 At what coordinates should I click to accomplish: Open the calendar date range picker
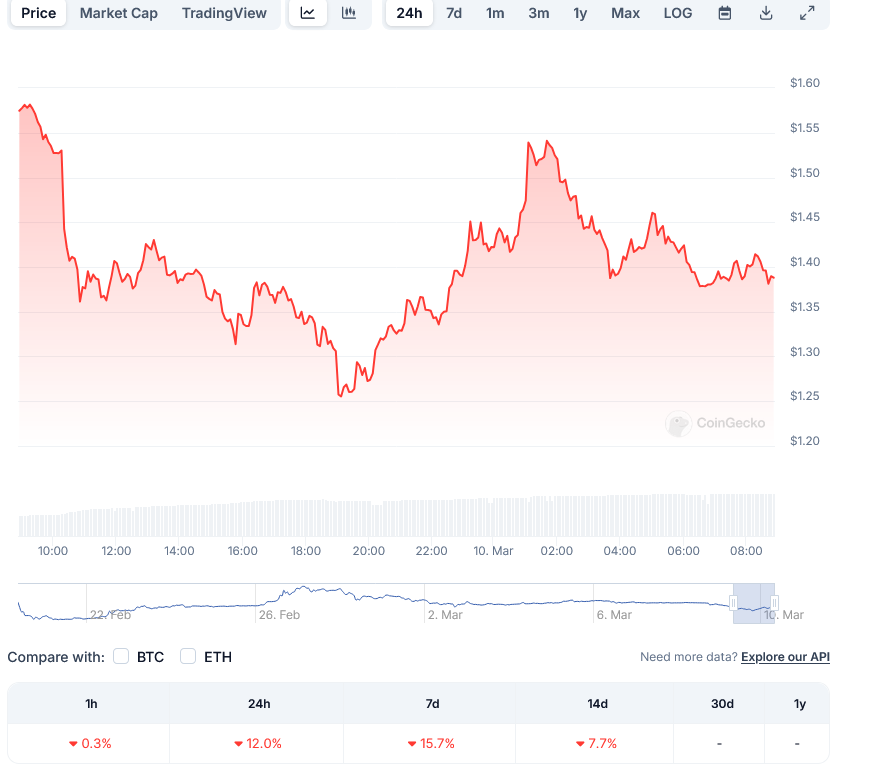pyautogui.click(x=725, y=13)
